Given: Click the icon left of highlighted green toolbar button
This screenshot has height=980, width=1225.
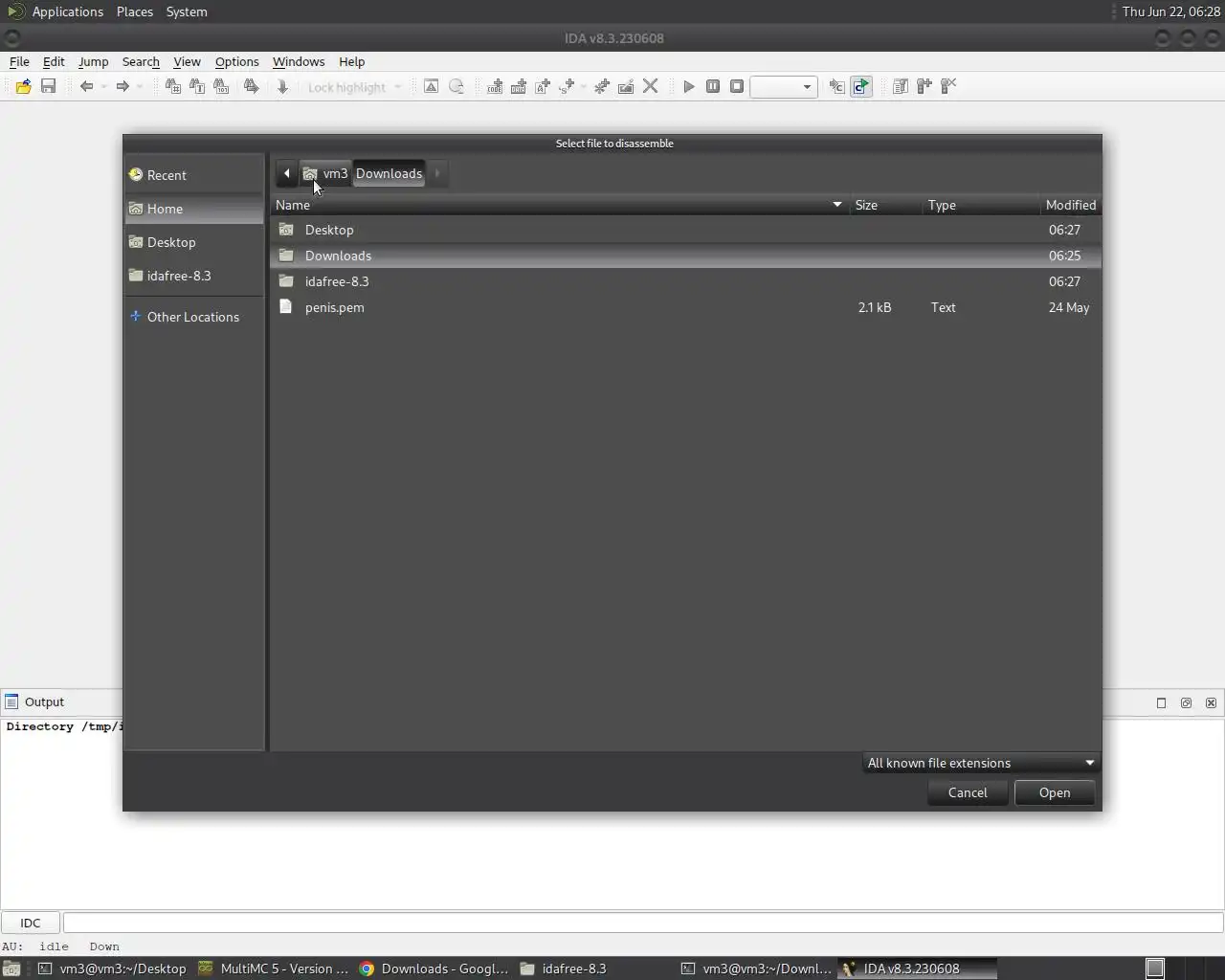Looking at the screenshot, I should pos(836,86).
